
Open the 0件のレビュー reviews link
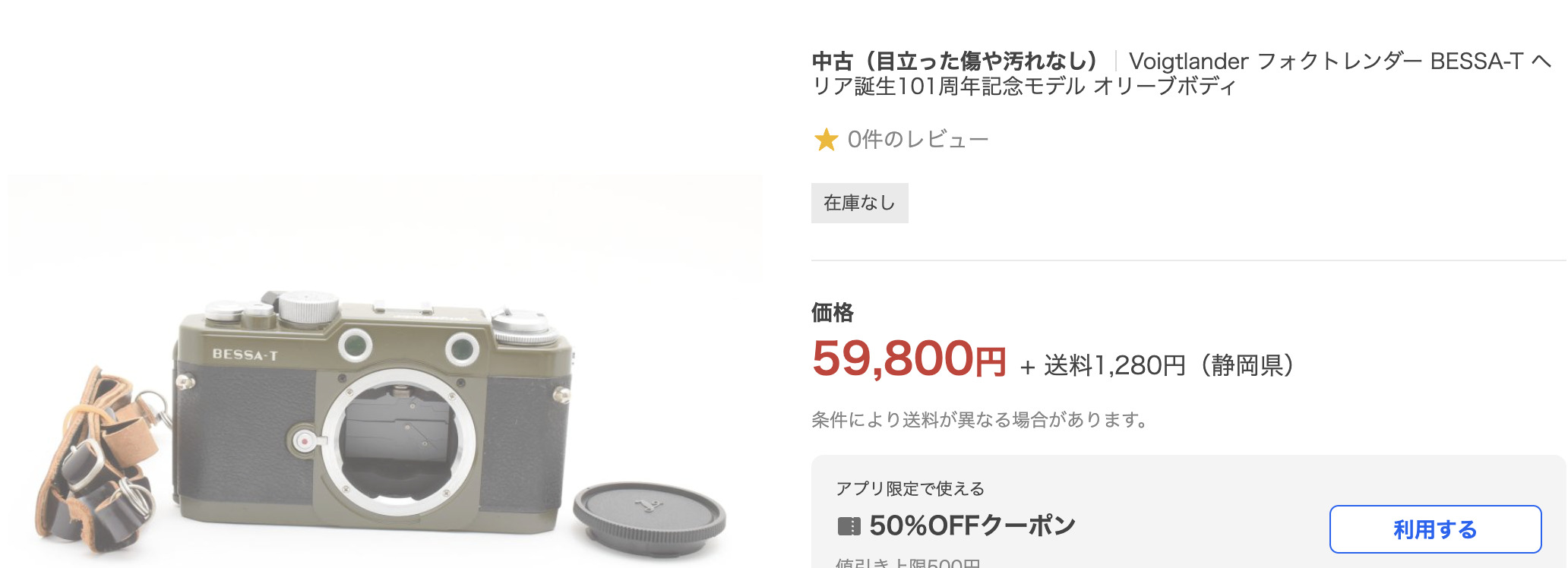click(x=918, y=140)
